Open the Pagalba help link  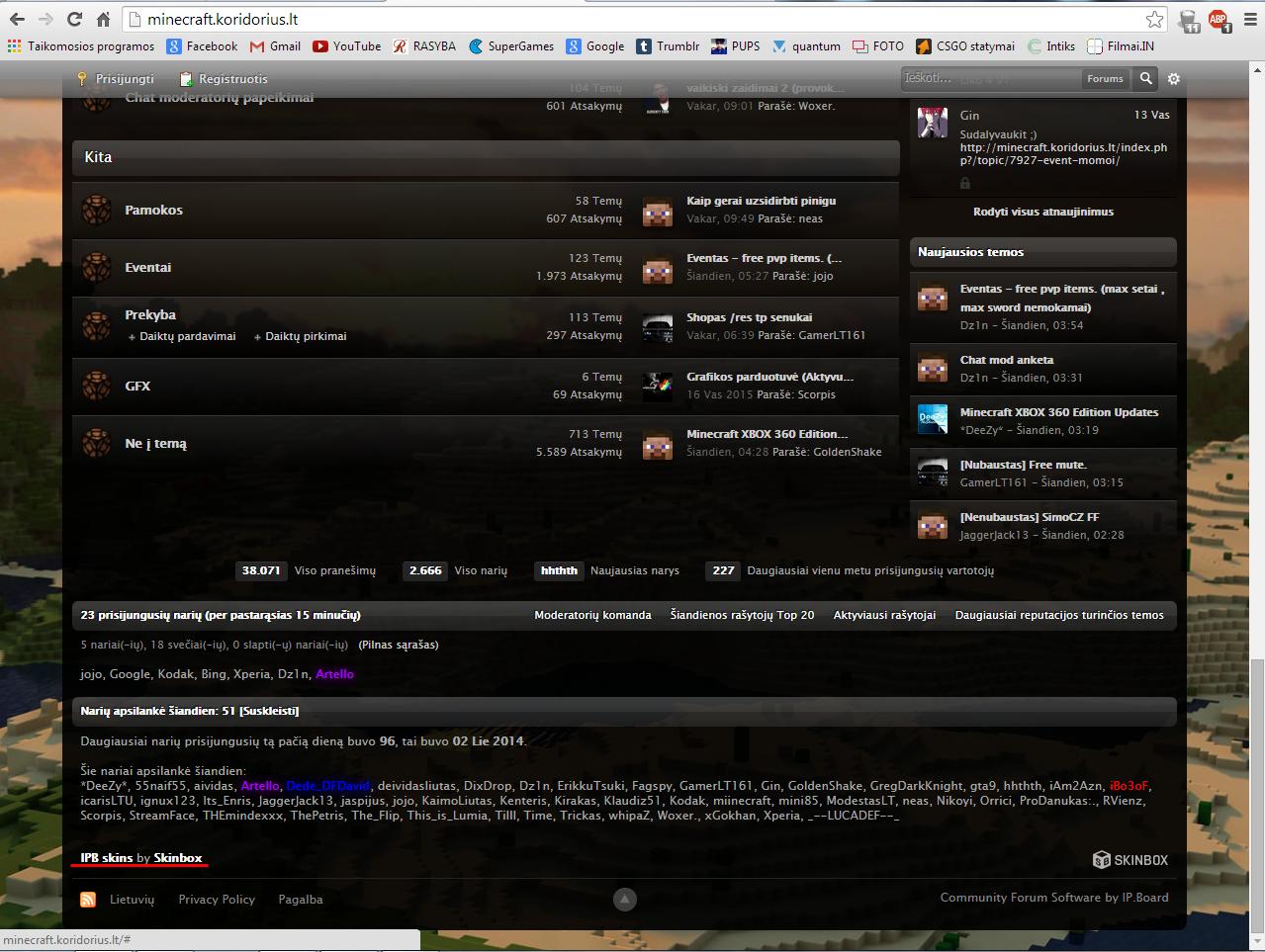301,900
